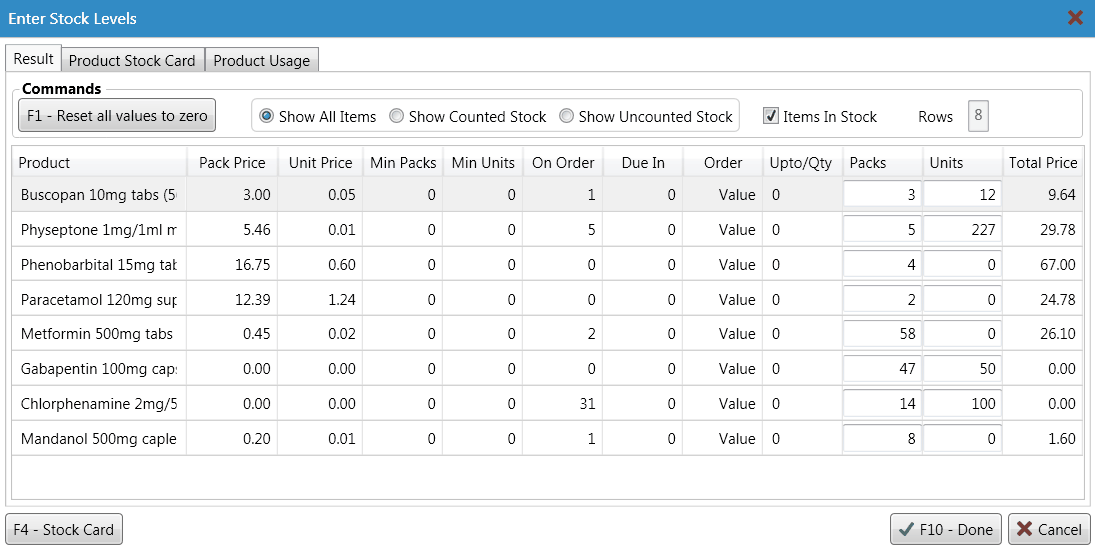Edit the Units field for Chlorphenamine 2mg/5
Viewport: 1095px width, 551px height.
(x=962, y=404)
